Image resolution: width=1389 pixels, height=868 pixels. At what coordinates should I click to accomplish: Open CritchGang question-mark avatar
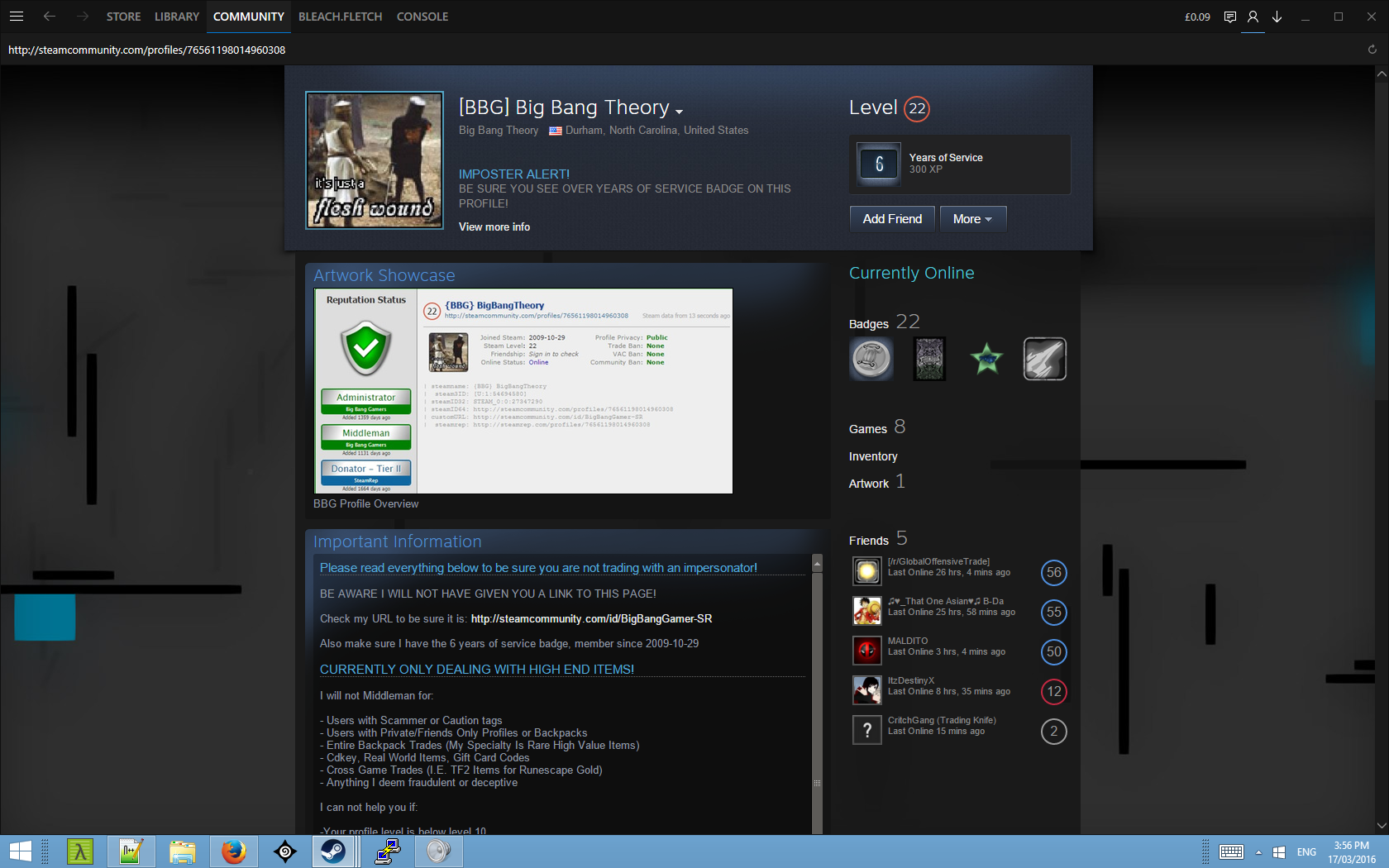click(867, 730)
